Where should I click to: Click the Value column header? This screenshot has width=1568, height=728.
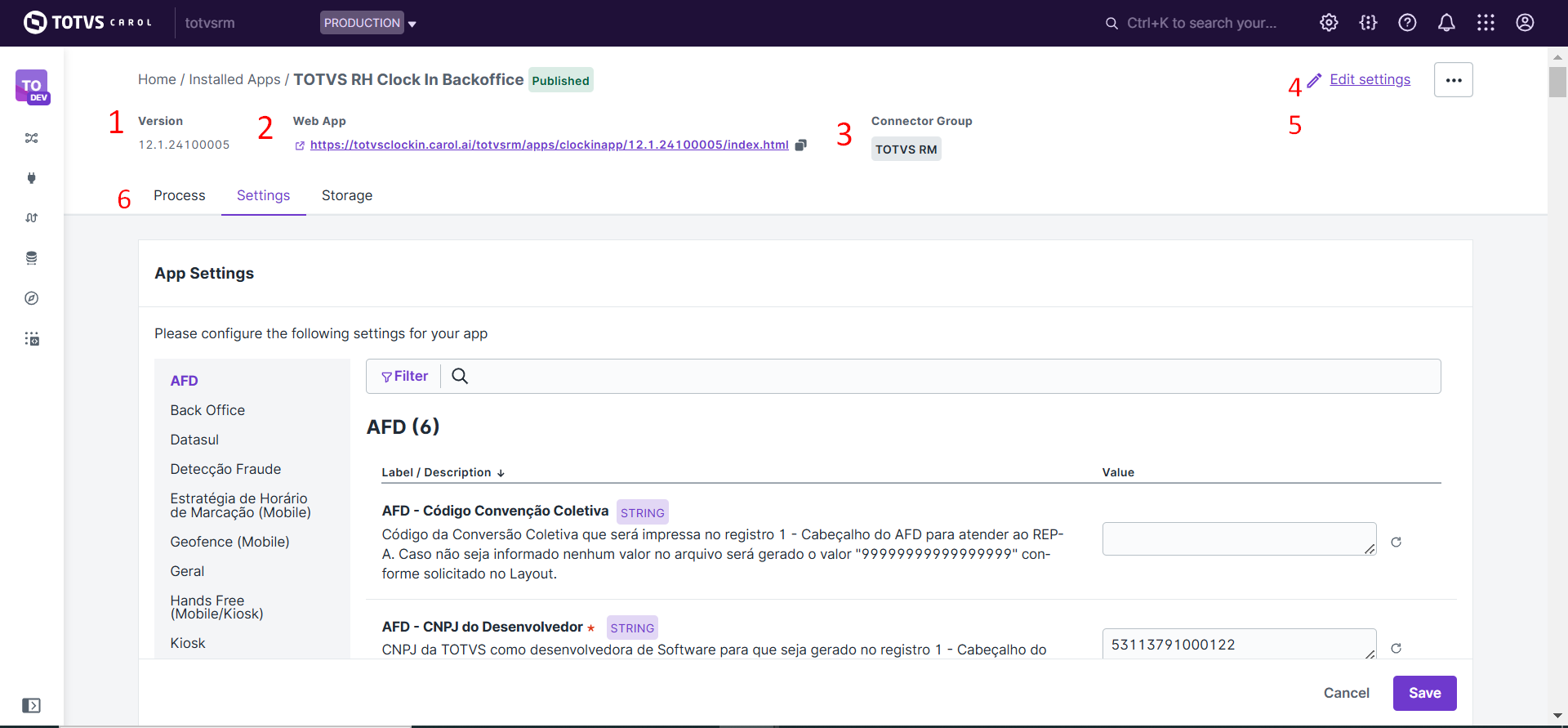[x=1118, y=472]
